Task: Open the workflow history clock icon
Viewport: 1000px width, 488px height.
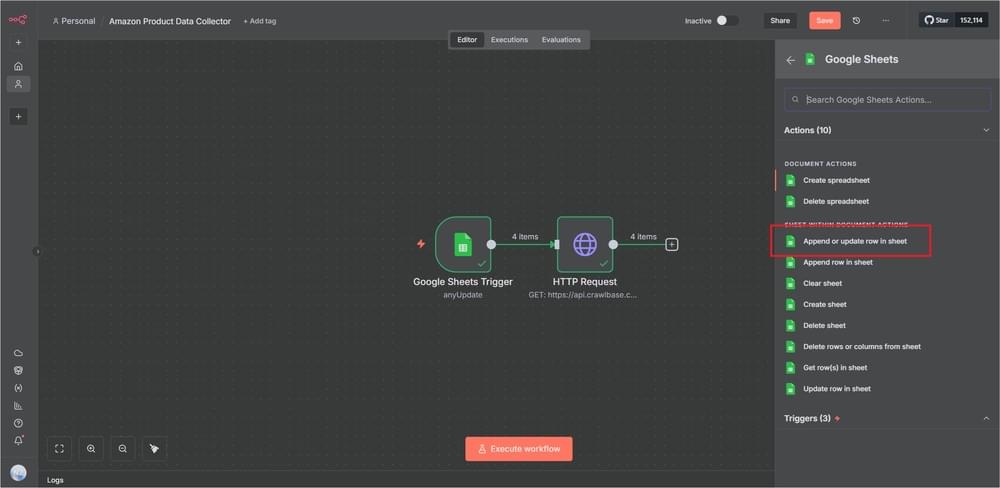Action: click(856, 20)
